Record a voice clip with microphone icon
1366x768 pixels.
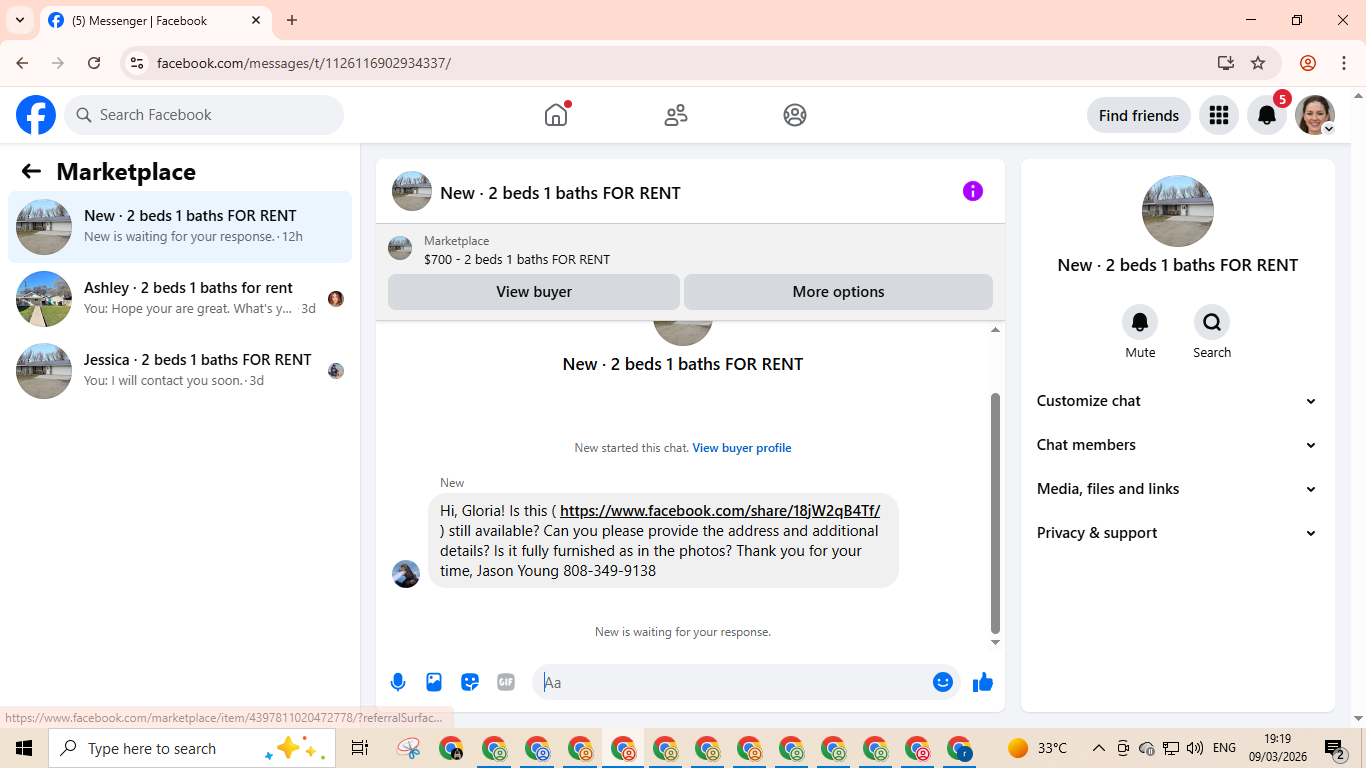tap(398, 682)
